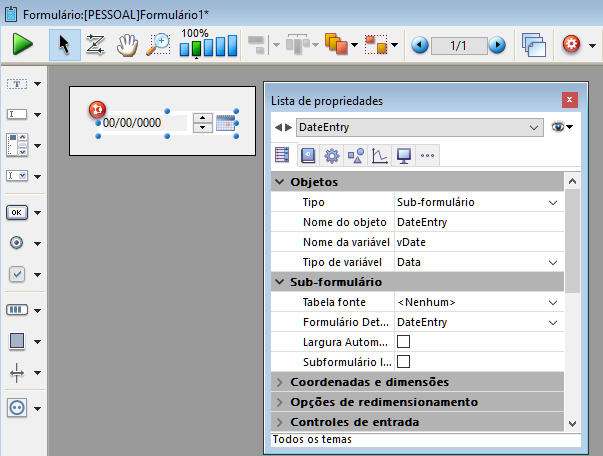This screenshot has height=456, width=603.
Task: Activate the hand pan tool
Action: pyautogui.click(x=127, y=45)
